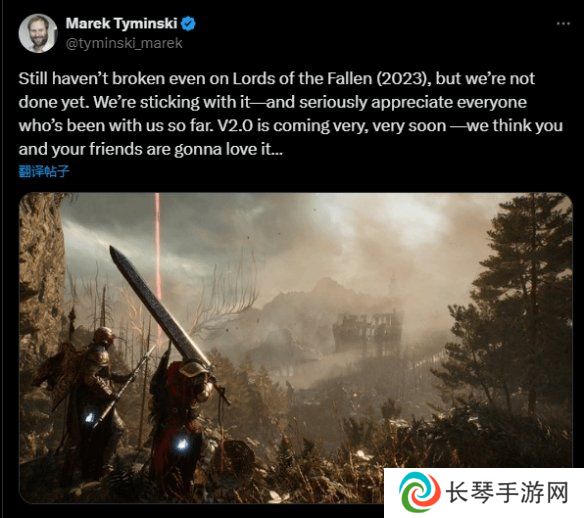Click the tweet's first line "Still haven't broken even"
This screenshot has height=518, width=584.
112,79
